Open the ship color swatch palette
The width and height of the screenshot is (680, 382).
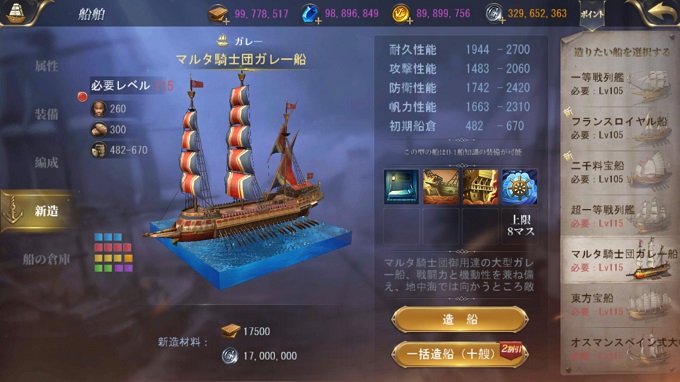(x=113, y=253)
